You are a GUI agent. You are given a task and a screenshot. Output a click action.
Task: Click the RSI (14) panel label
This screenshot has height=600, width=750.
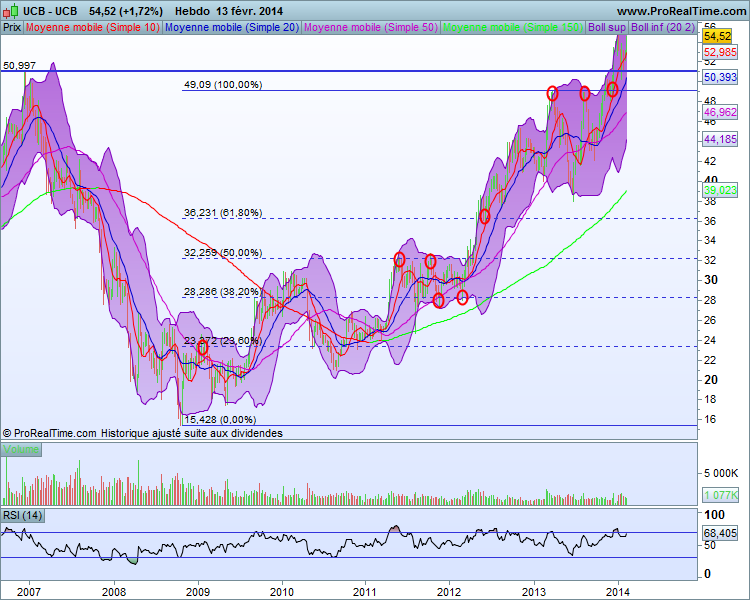coord(22,515)
